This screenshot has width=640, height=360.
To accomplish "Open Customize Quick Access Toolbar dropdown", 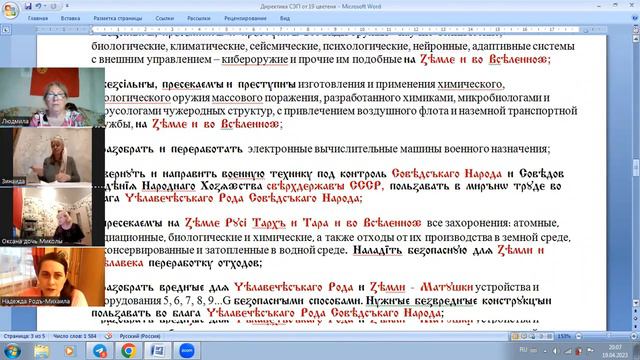I will pyautogui.click(x=67, y=6).
